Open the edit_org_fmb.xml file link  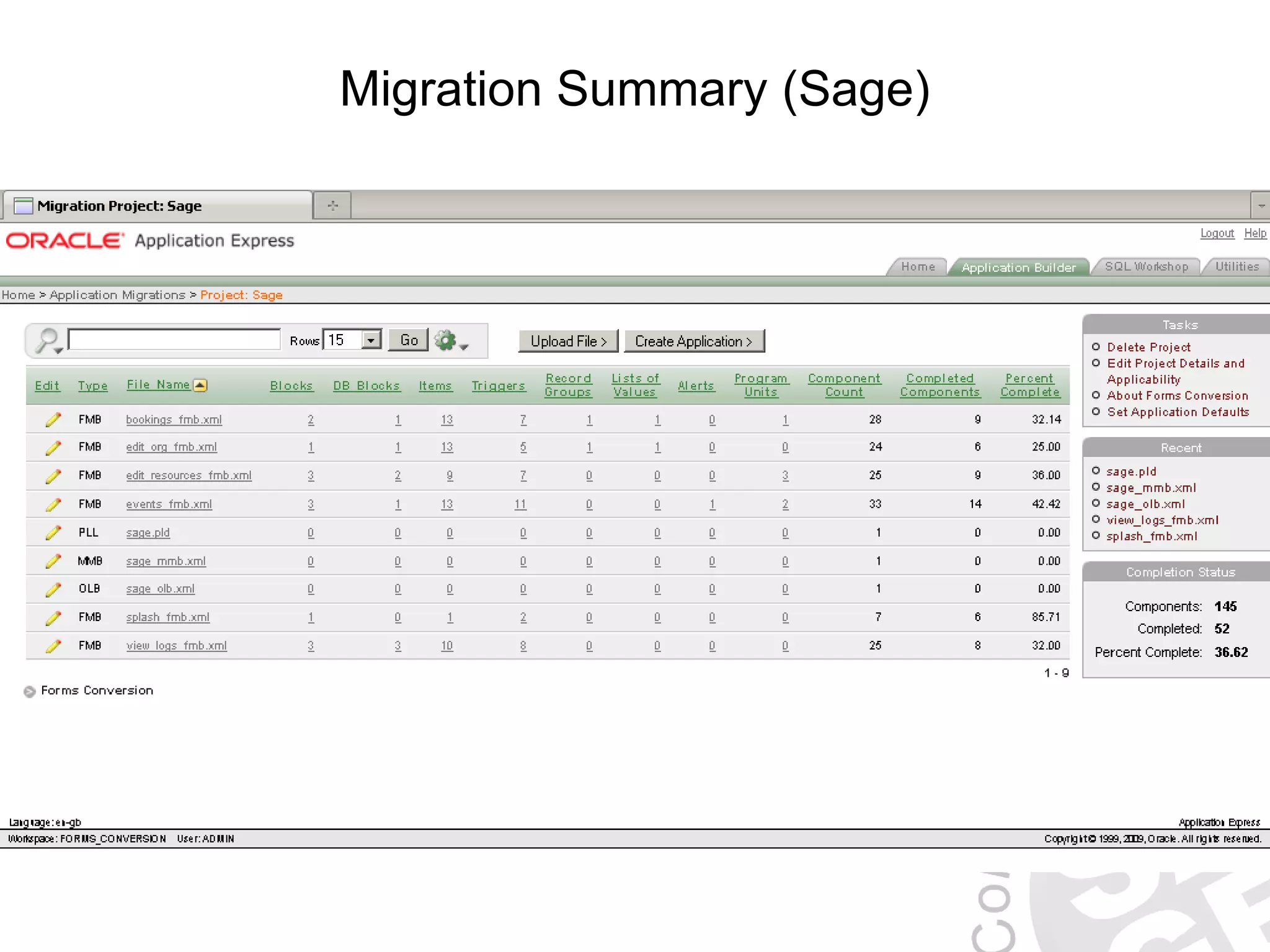[171, 447]
